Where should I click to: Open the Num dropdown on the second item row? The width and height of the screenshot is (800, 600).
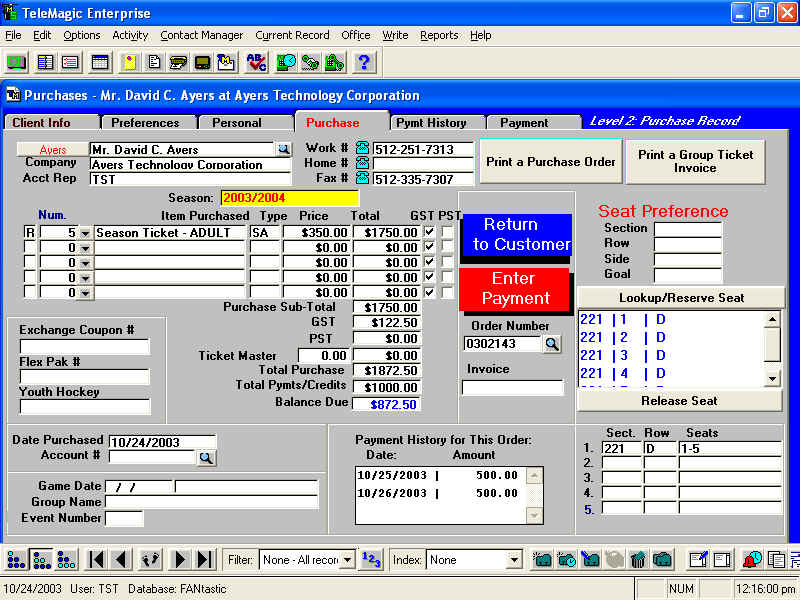(85, 248)
